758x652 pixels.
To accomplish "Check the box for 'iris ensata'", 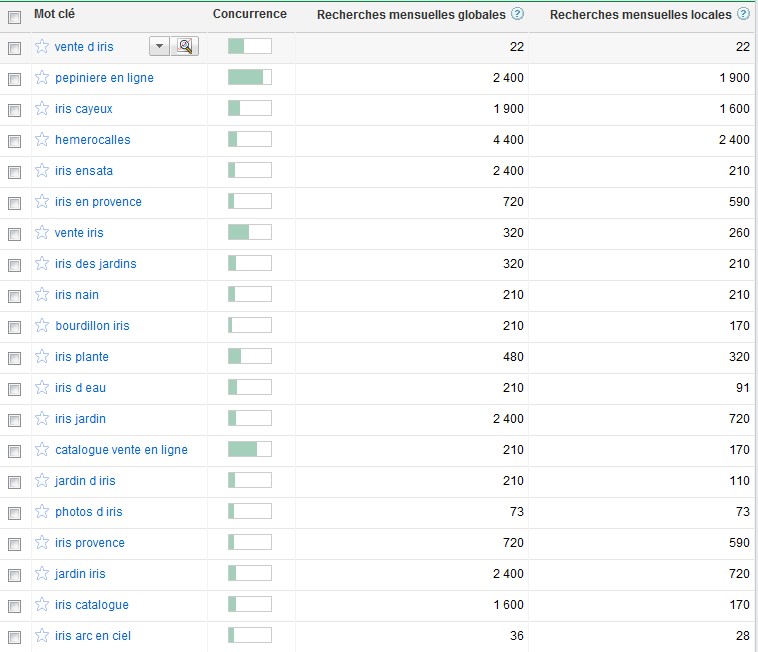I will 15,172.
